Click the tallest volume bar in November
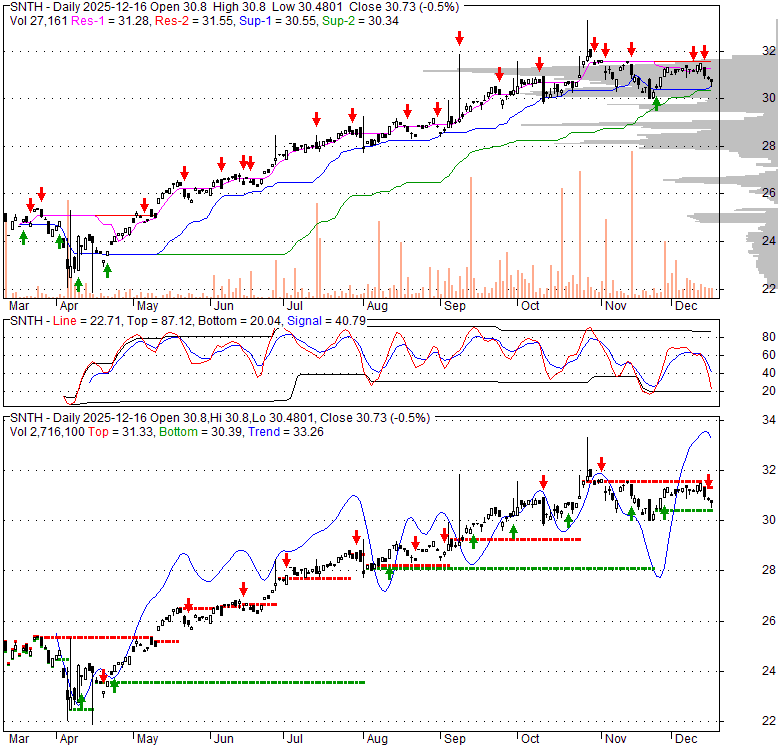The height and width of the screenshot is (745, 780). pyautogui.click(x=632, y=224)
